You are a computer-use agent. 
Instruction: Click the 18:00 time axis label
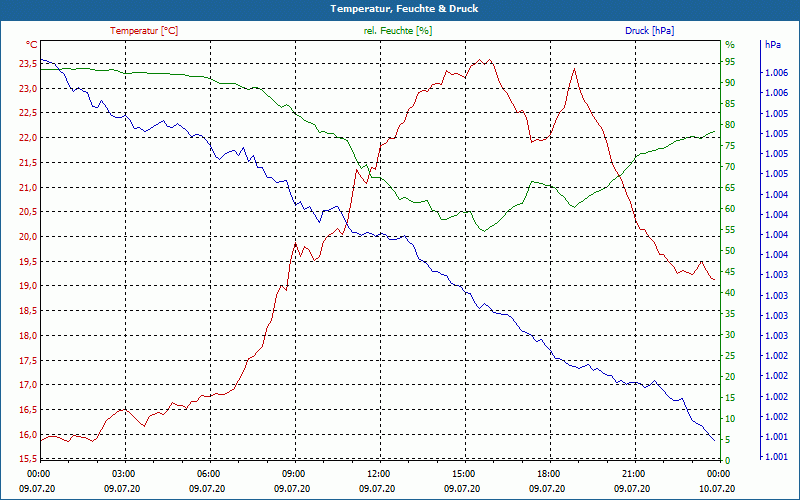548,474
